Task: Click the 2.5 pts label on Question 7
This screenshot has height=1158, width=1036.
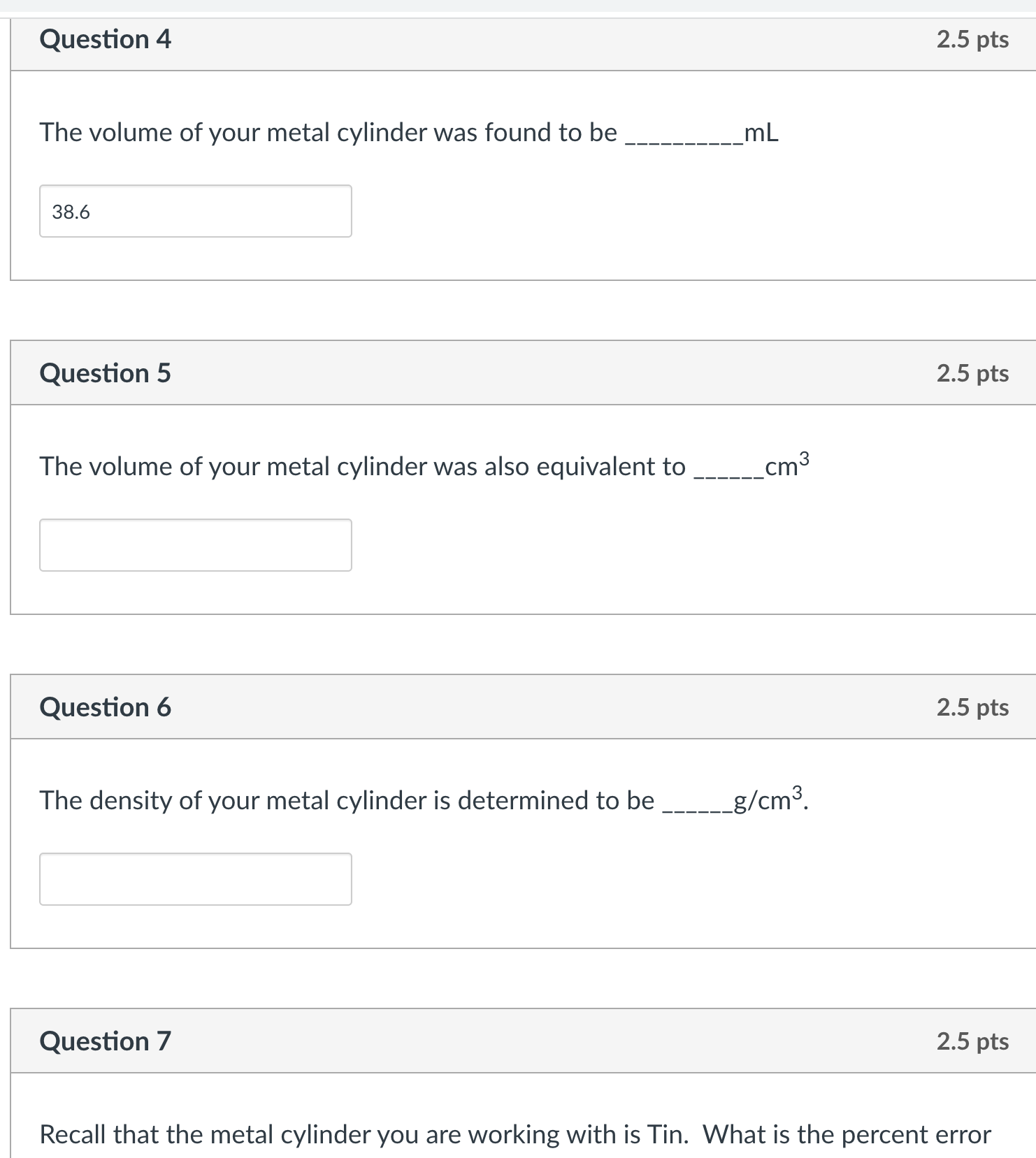Action: (x=972, y=1041)
